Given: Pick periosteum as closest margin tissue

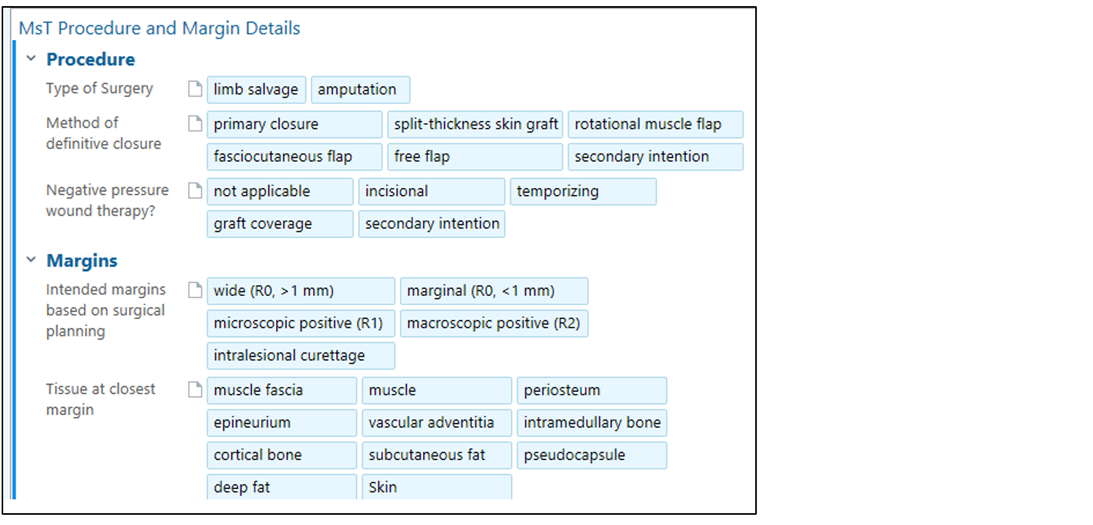Looking at the screenshot, I should coord(591,390).
